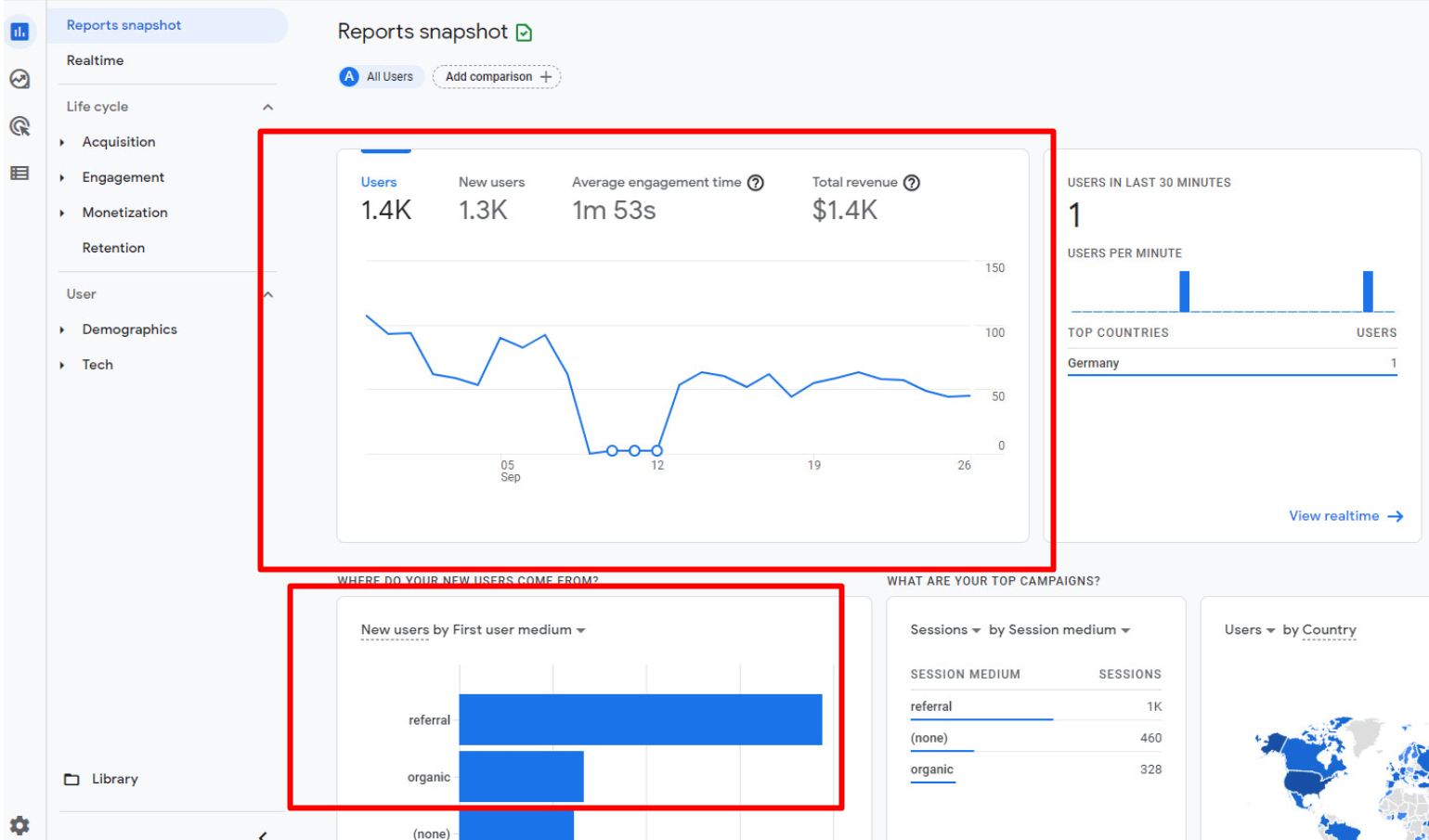Open View realtime link

tap(1345, 516)
